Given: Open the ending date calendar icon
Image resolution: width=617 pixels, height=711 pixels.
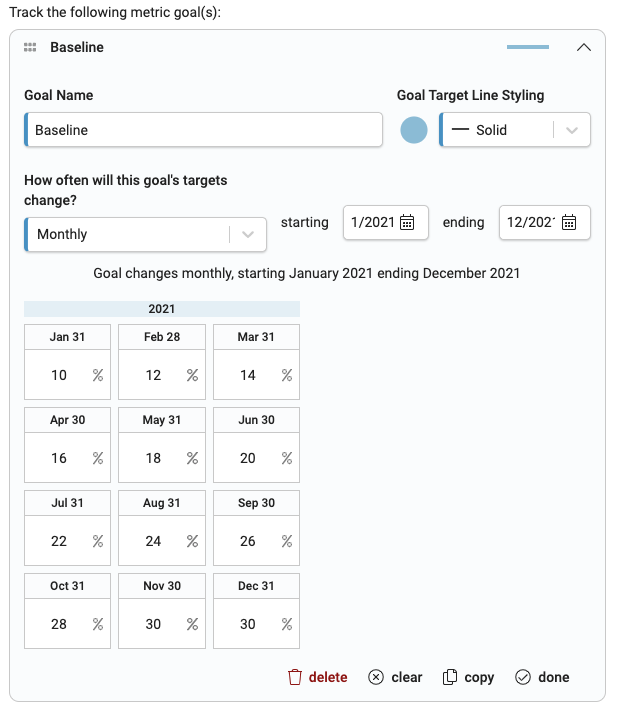Looking at the screenshot, I should (569, 223).
